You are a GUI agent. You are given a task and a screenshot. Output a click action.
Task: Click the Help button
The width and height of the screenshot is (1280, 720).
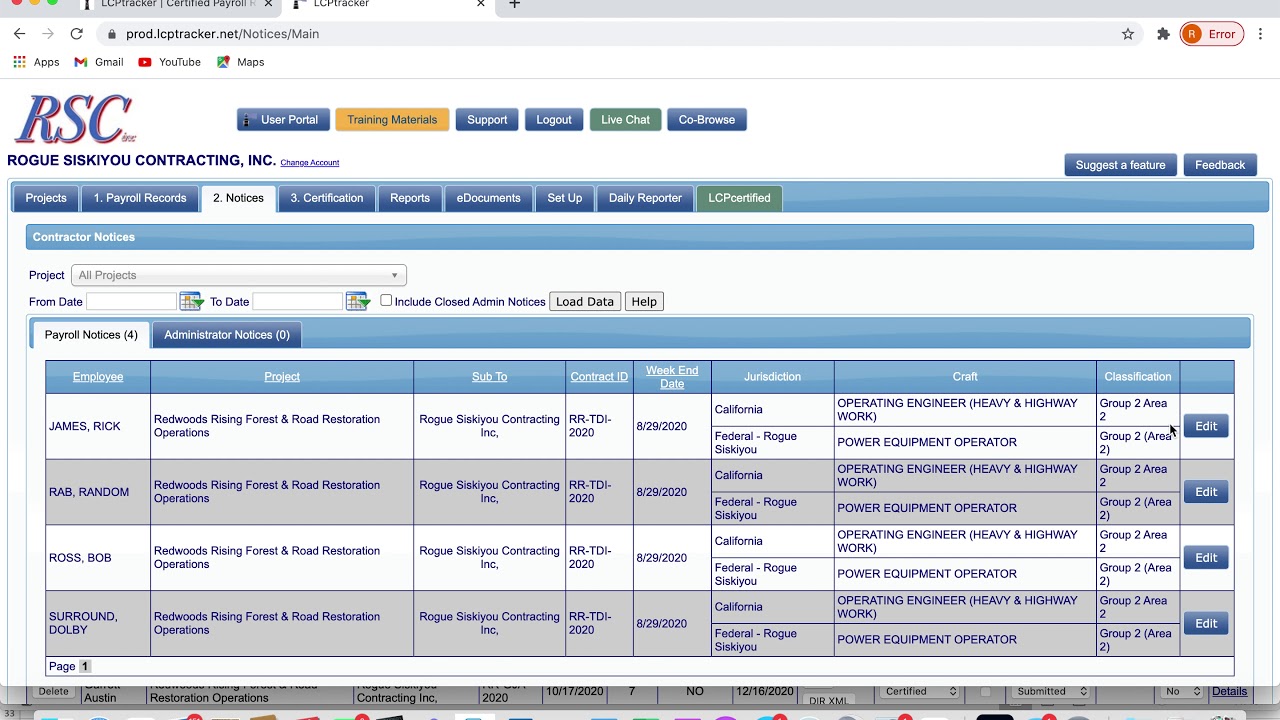click(x=644, y=301)
